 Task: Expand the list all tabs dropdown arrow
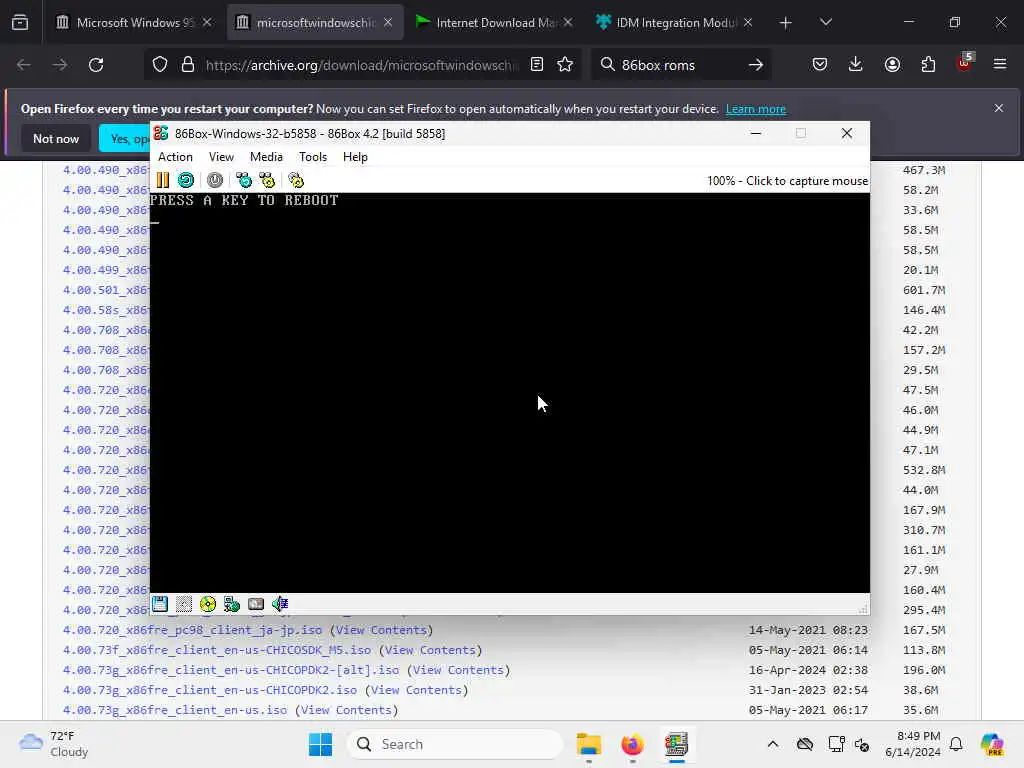click(825, 23)
